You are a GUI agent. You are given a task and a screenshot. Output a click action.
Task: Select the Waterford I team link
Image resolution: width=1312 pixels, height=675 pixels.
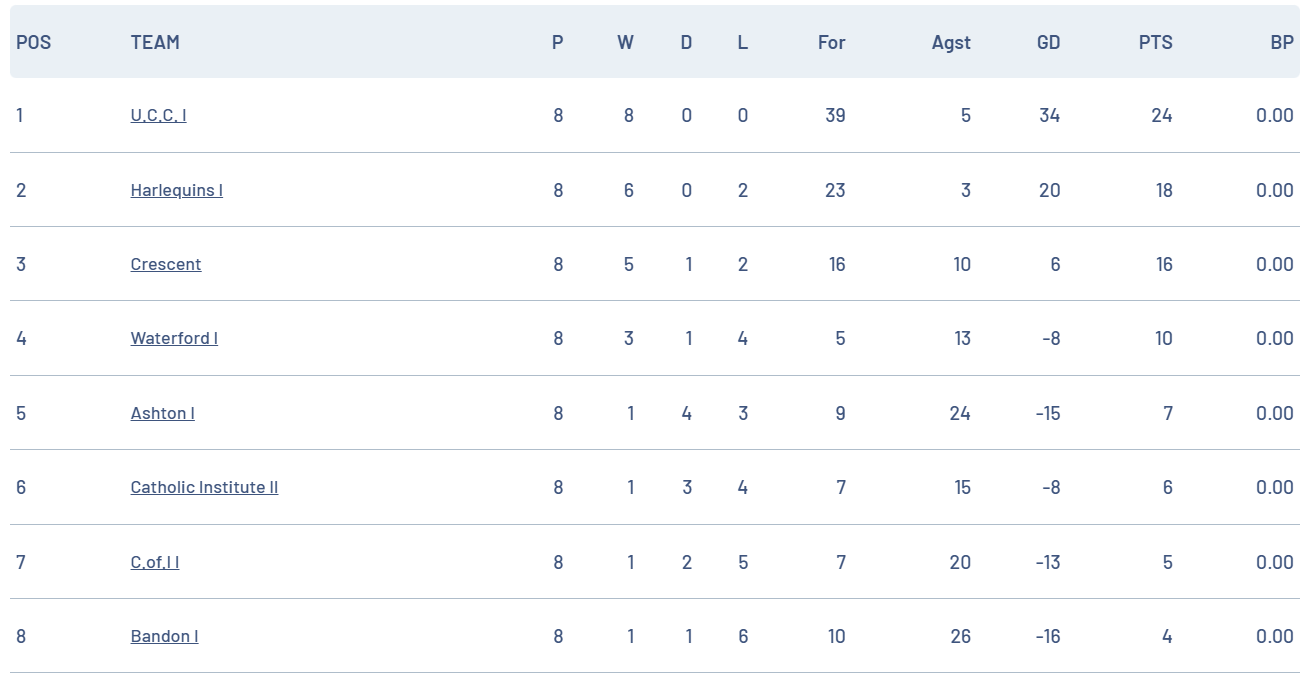pyautogui.click(x=174, y=338)
